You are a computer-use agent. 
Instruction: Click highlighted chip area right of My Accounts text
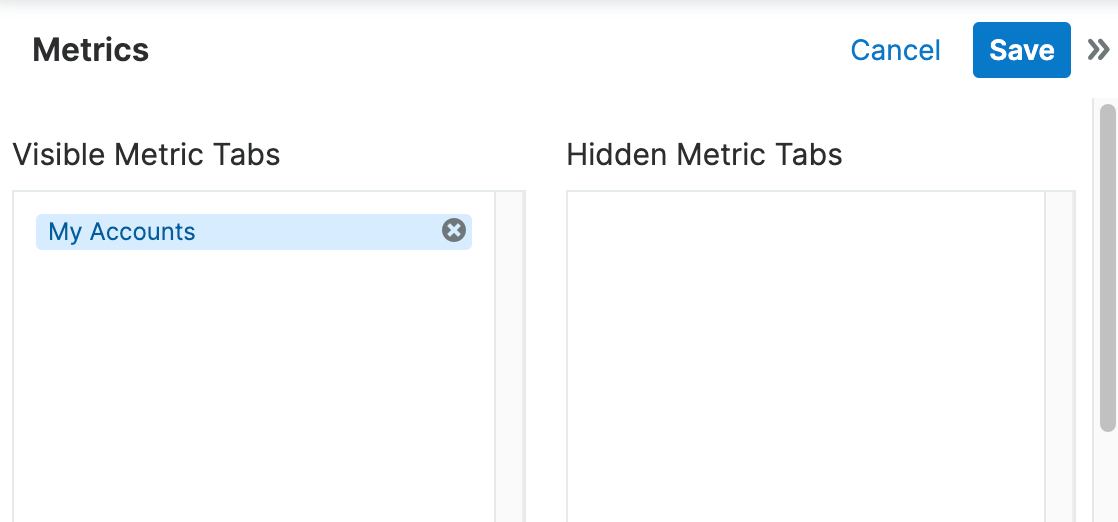coord(320,232)
